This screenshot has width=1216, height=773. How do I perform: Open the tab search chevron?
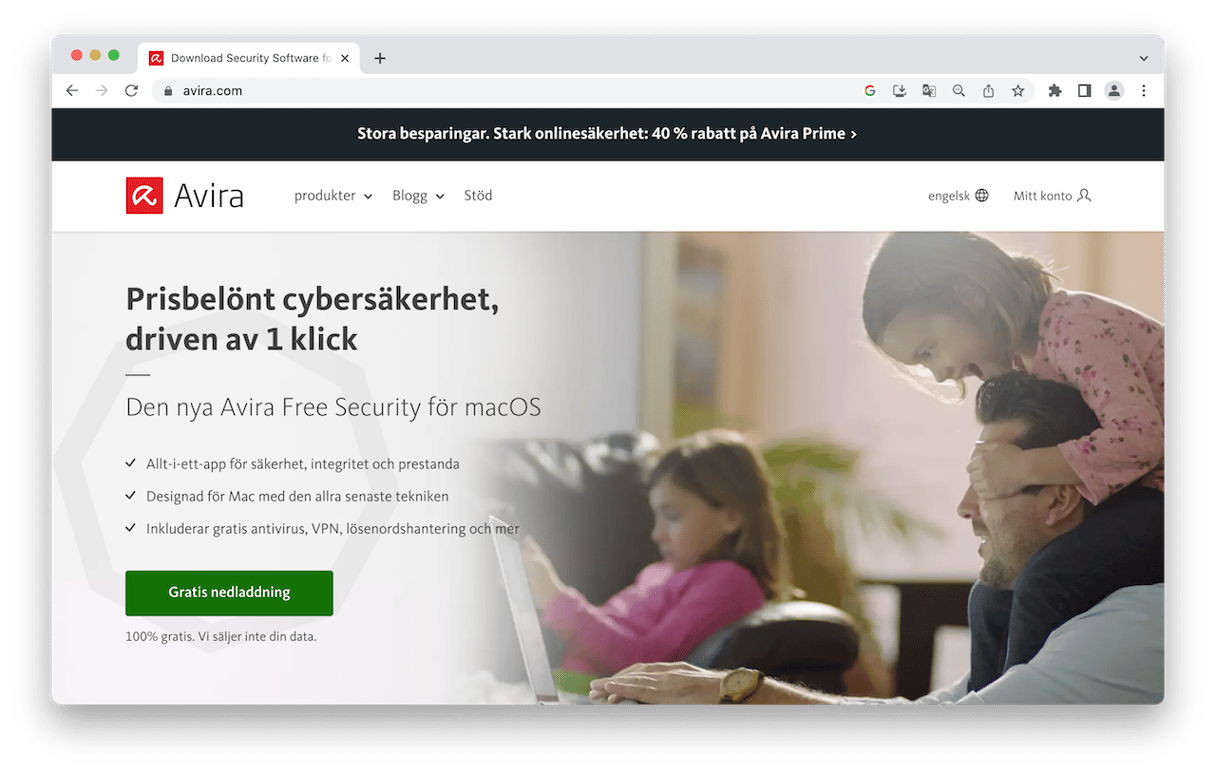(1144, 59)
